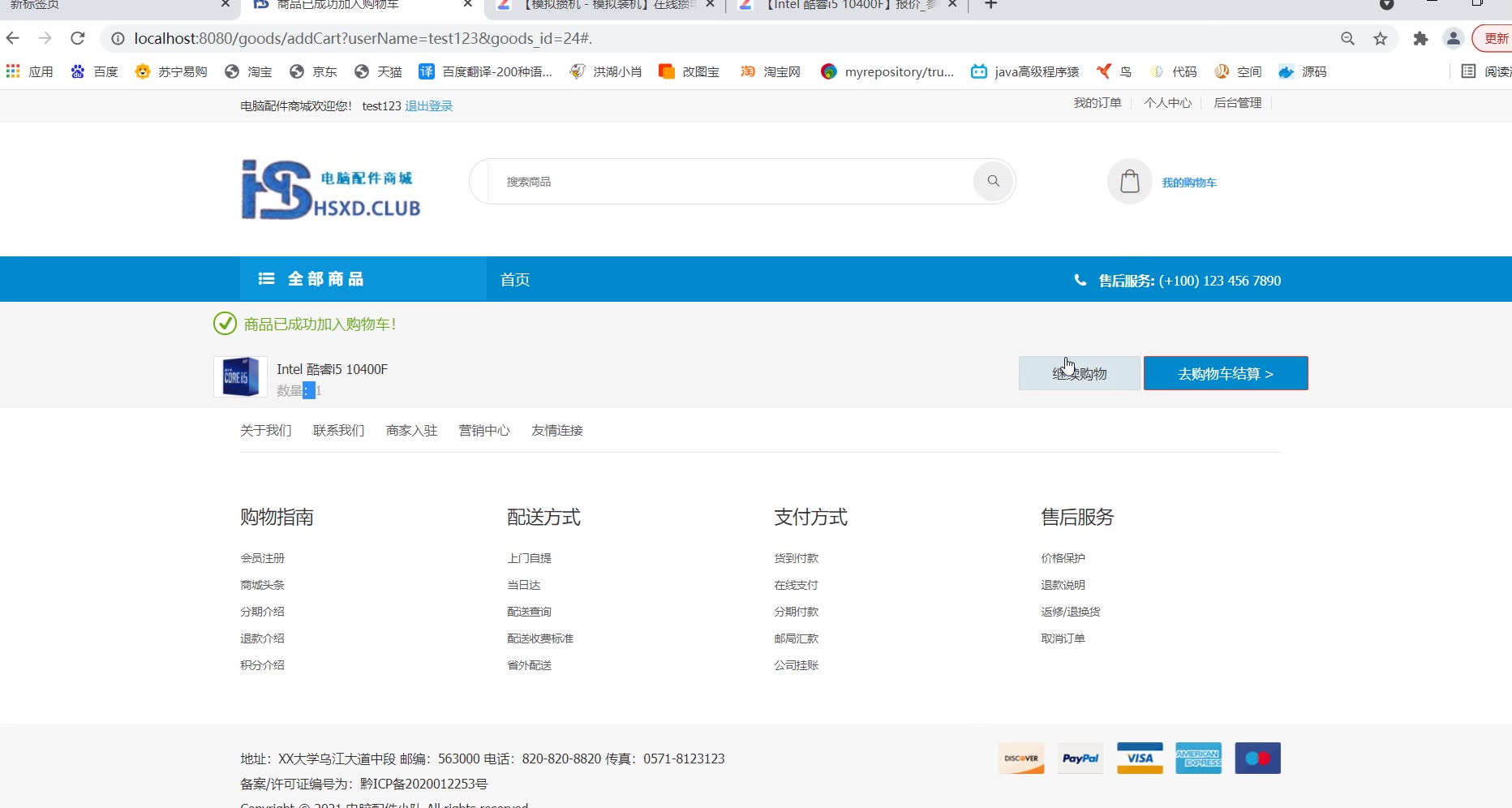This screenshot has width=1512, height=808.
Task: Click the American Express payment icon
Action: click(x=1199, y=759)
